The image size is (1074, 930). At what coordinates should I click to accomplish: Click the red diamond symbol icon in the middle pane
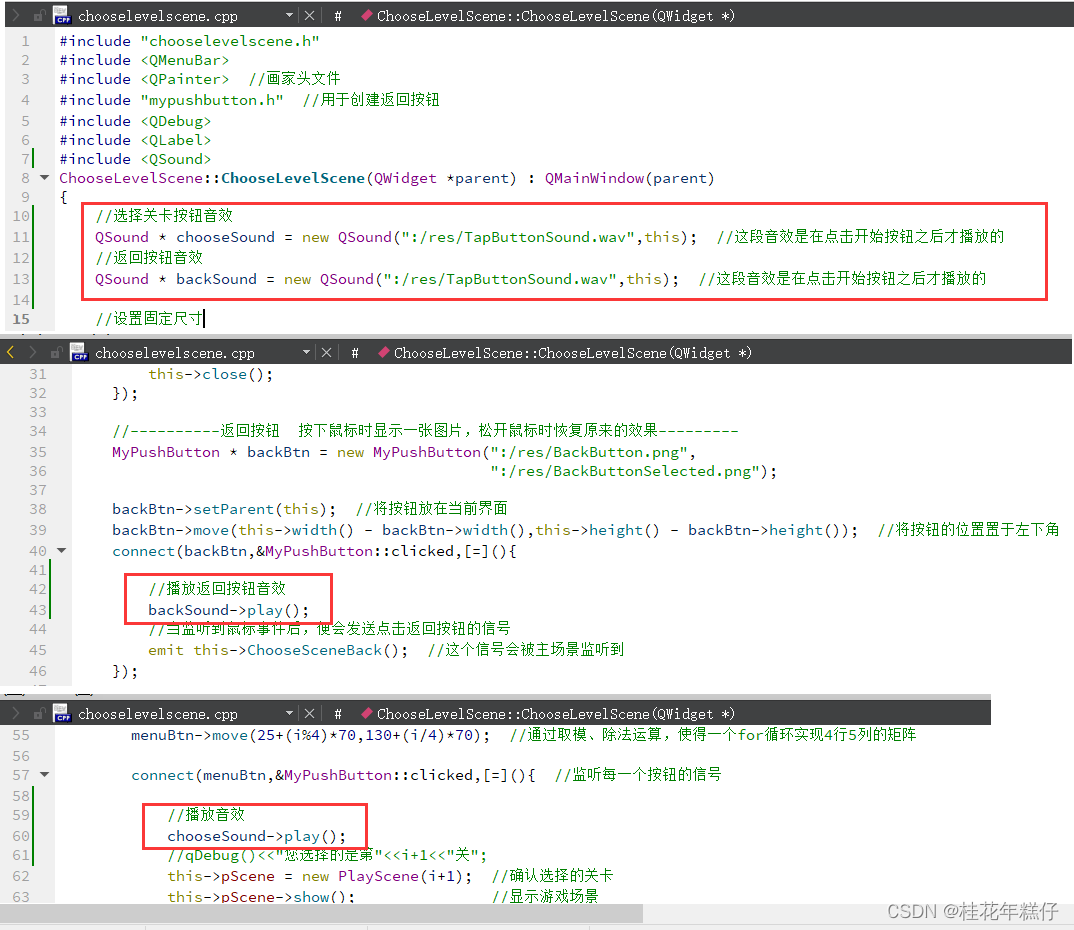[x=384, y=352]
